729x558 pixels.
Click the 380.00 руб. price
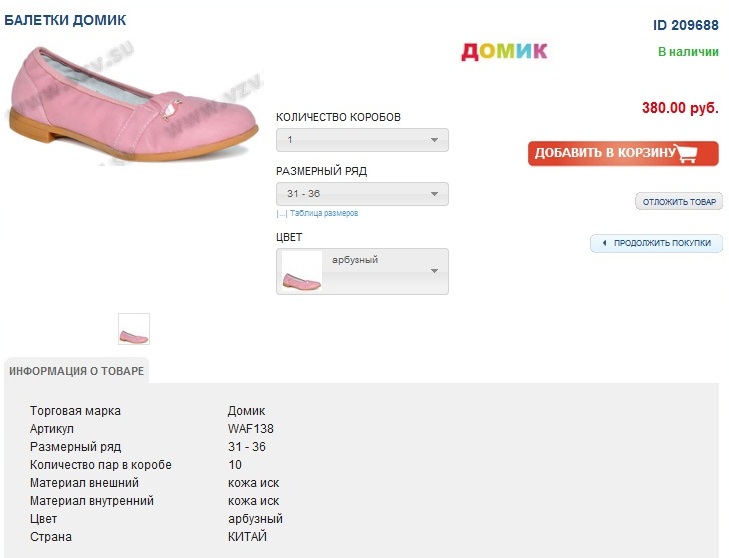click(x=680, y=108)
